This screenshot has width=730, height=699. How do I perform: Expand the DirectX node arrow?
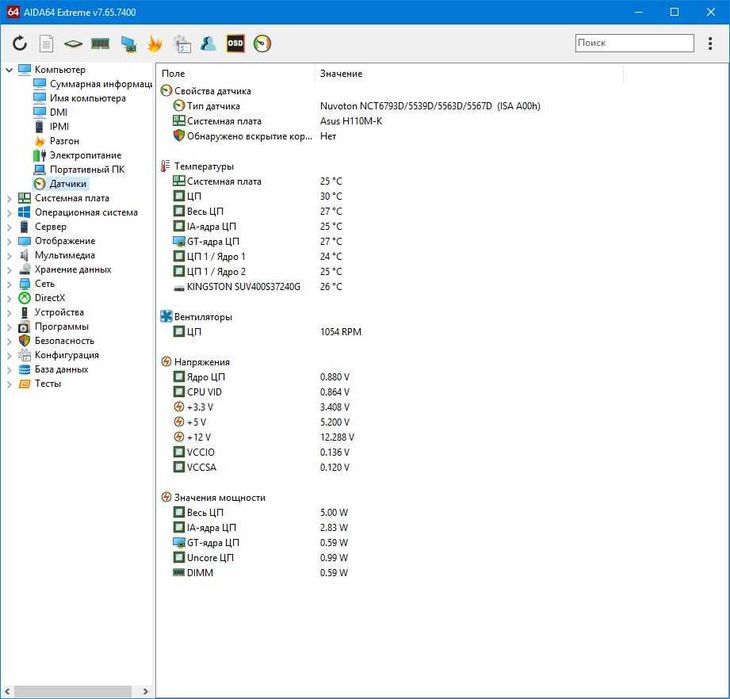click(9, 299)
